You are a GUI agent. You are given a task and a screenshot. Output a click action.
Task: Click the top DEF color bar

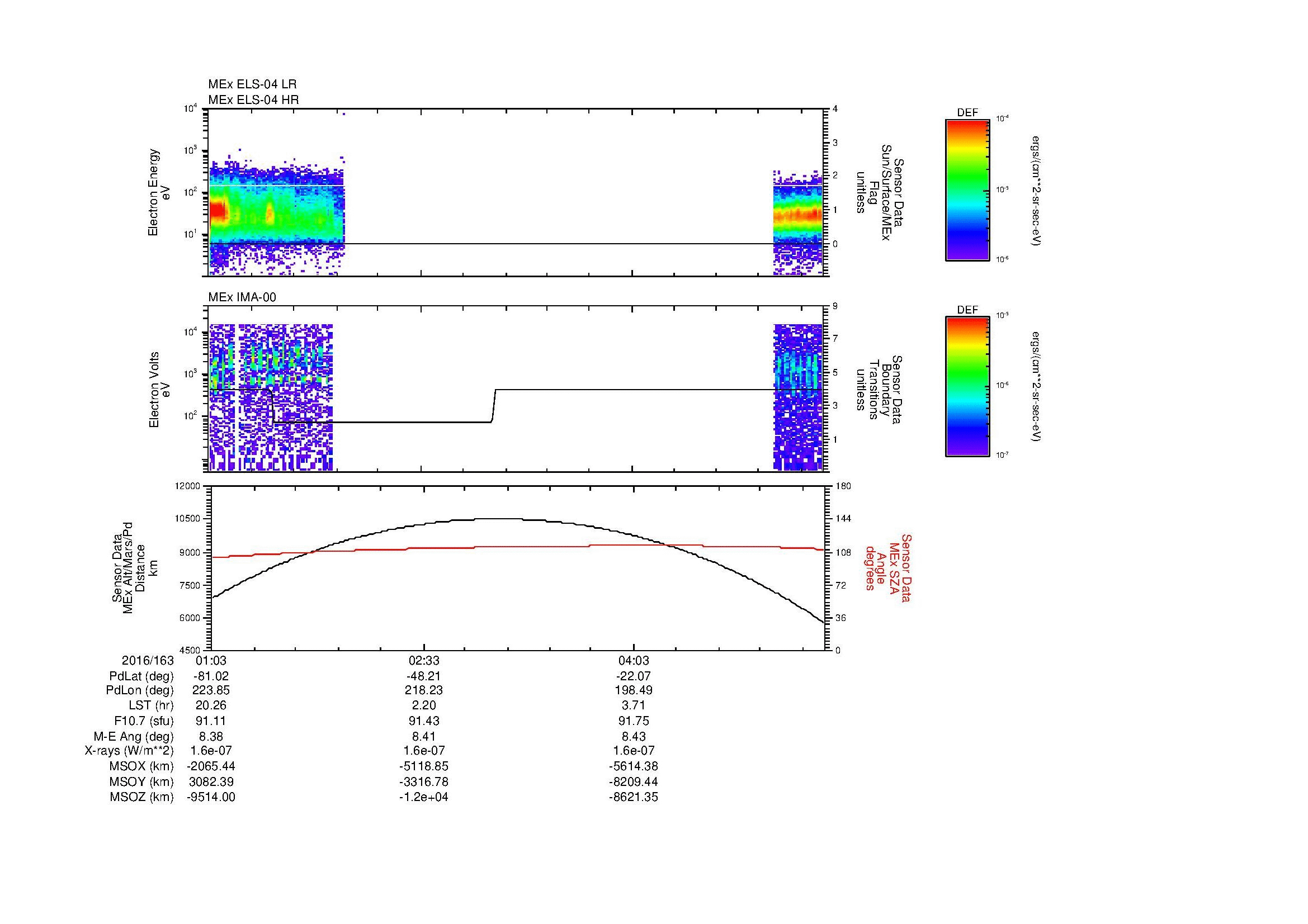point(967,190)
